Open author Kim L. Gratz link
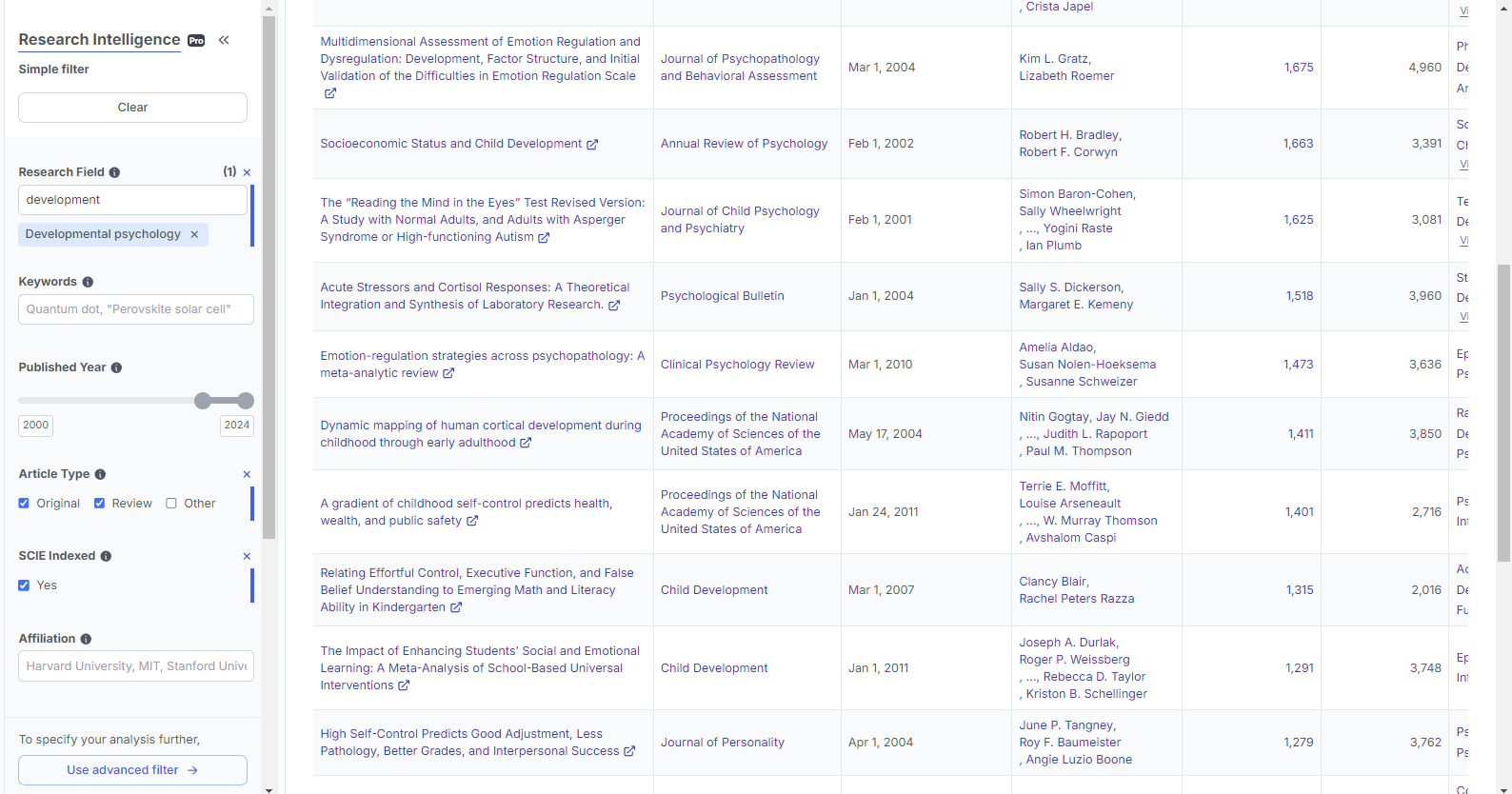 click(1055, 59)
